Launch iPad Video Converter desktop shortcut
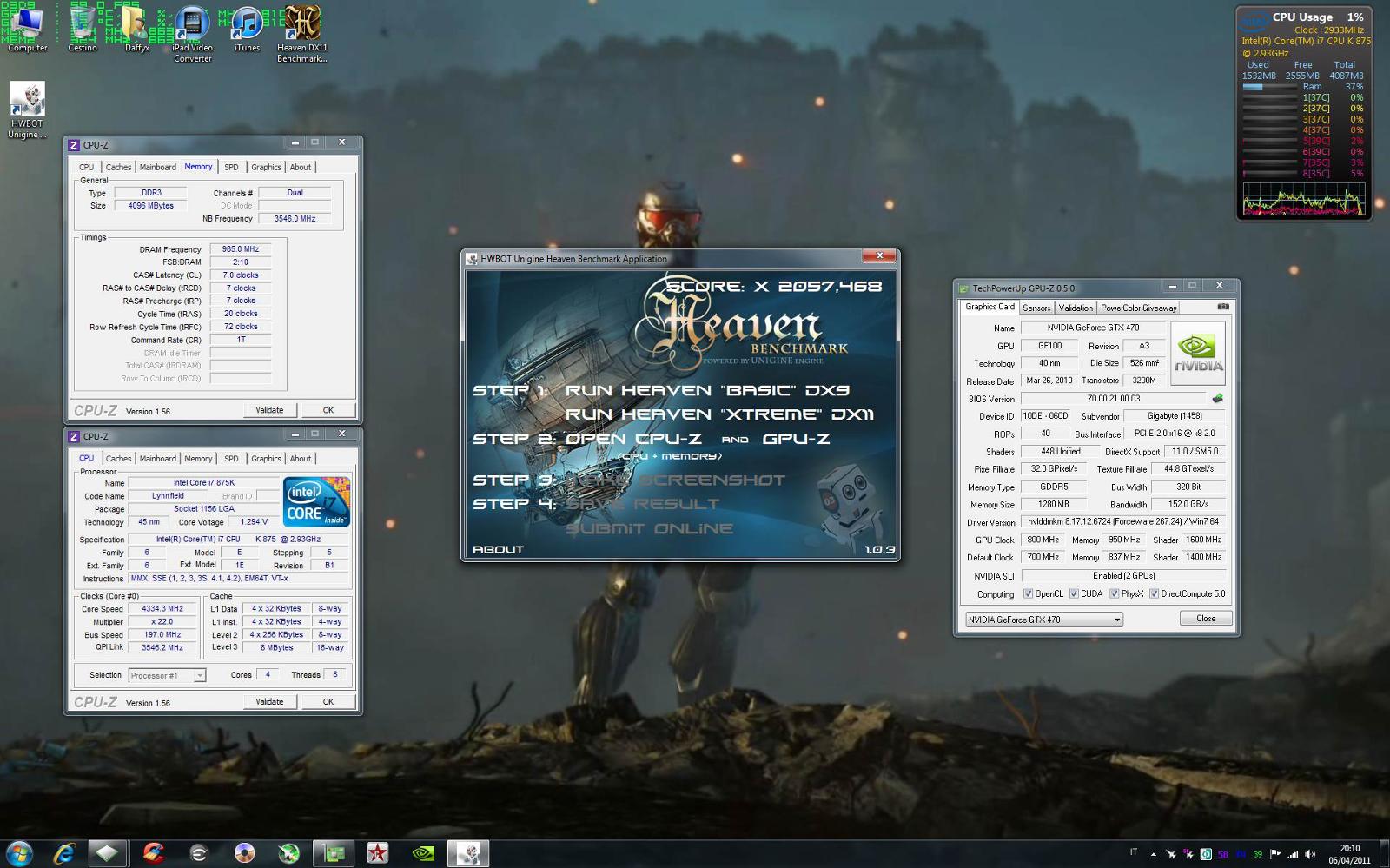Screen dimensions: 1390x868 (x=192, y=33)
